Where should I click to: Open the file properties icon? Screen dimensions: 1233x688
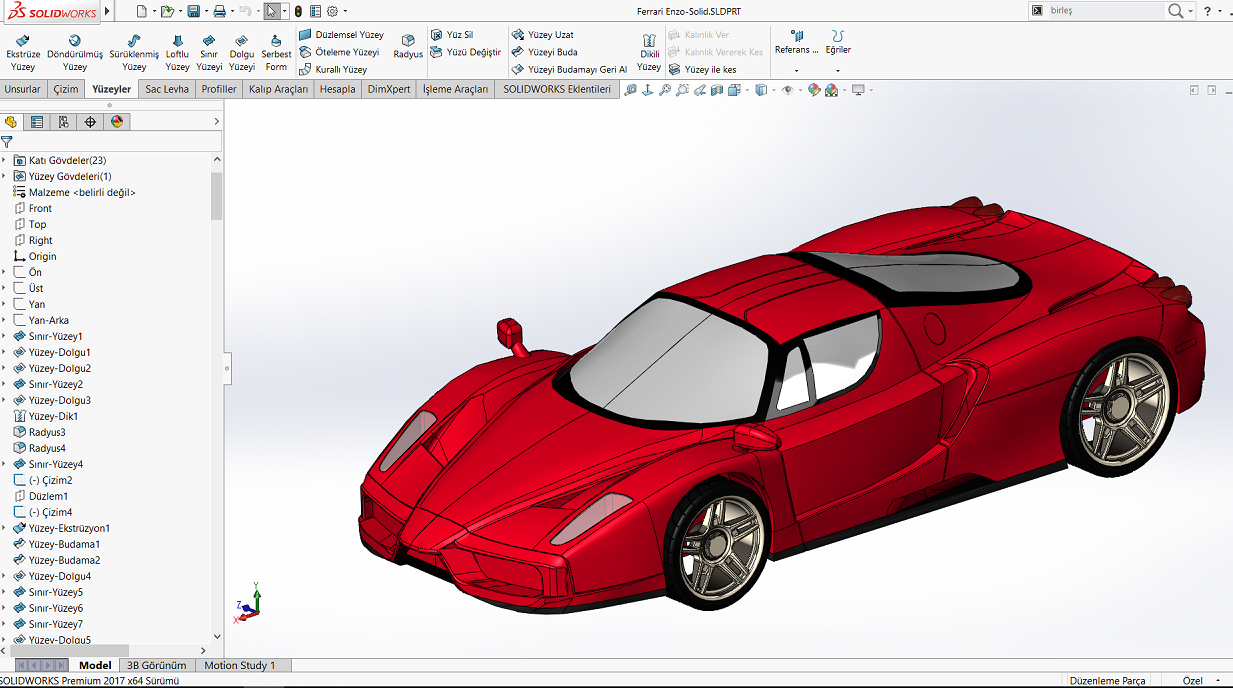click(315, 11)
